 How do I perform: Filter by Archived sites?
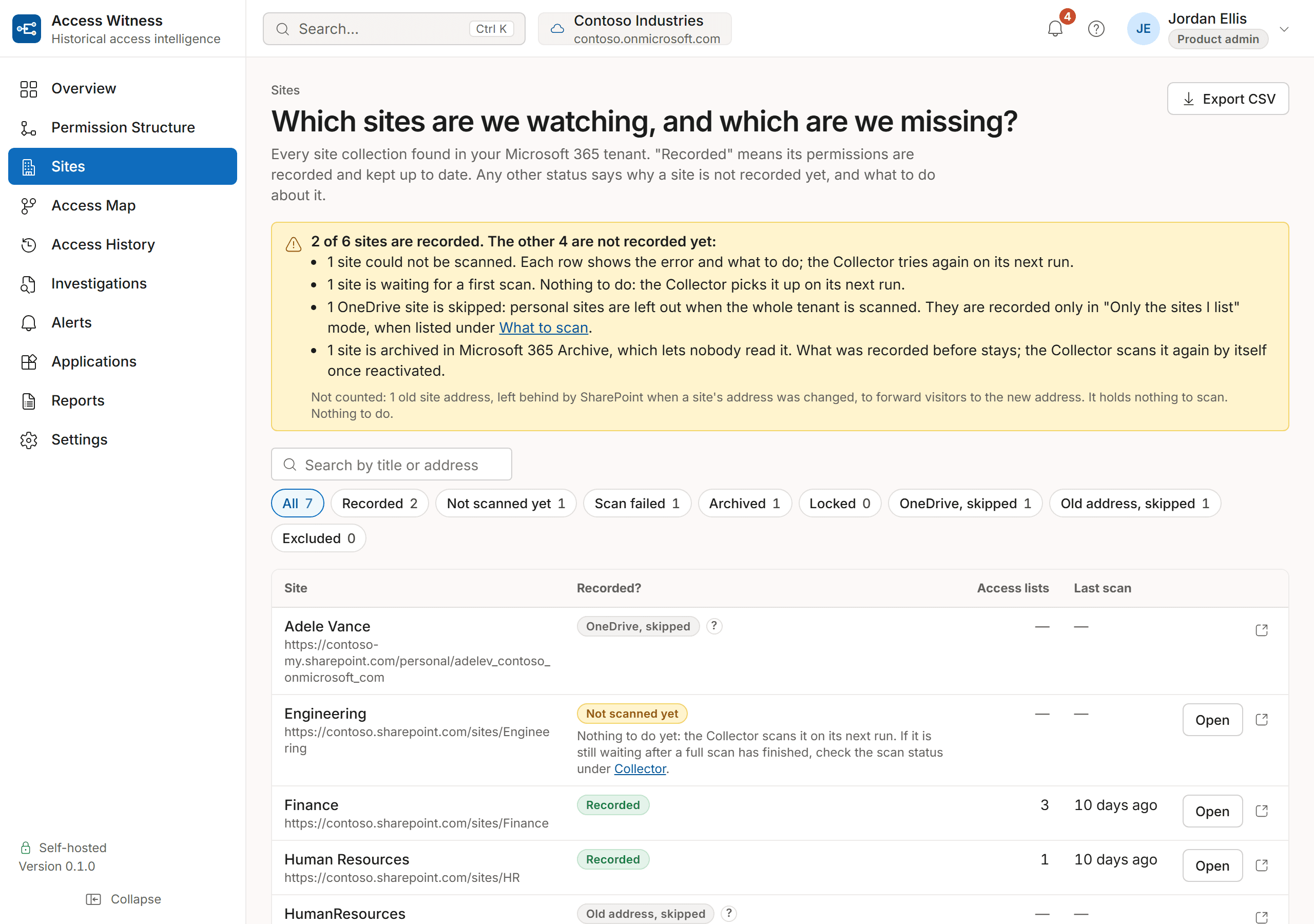(x=745, y=503)
